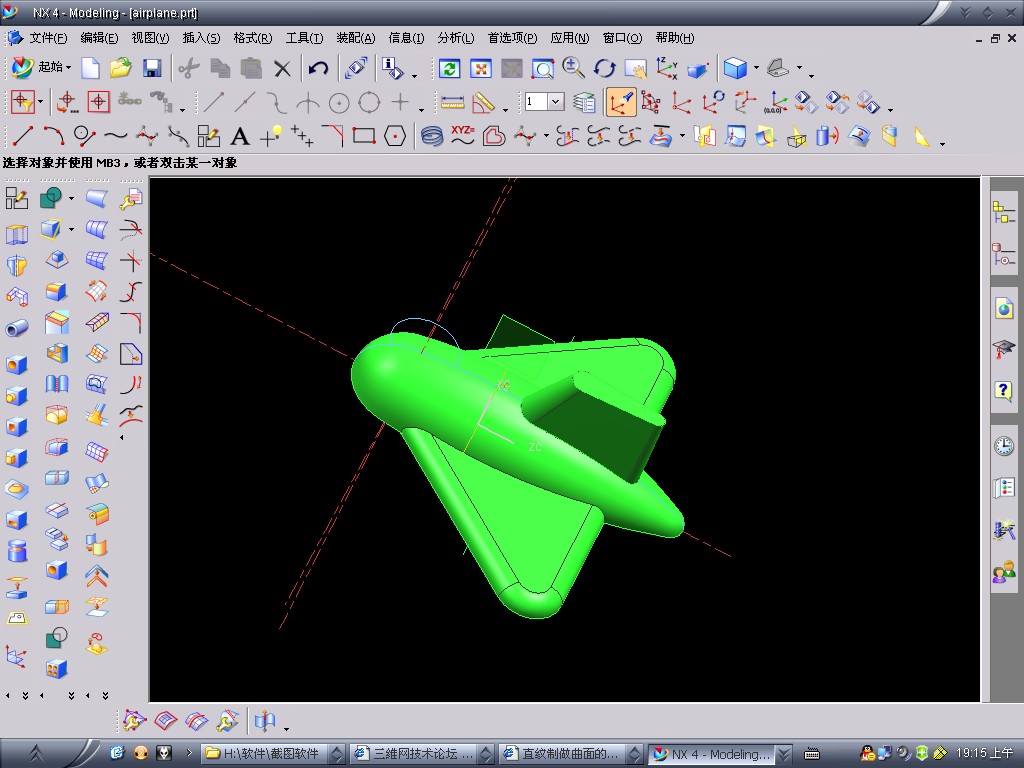Select the XYZ law curve tool
The width and height of the screenshot is (1024, 768).
point(462,135)
